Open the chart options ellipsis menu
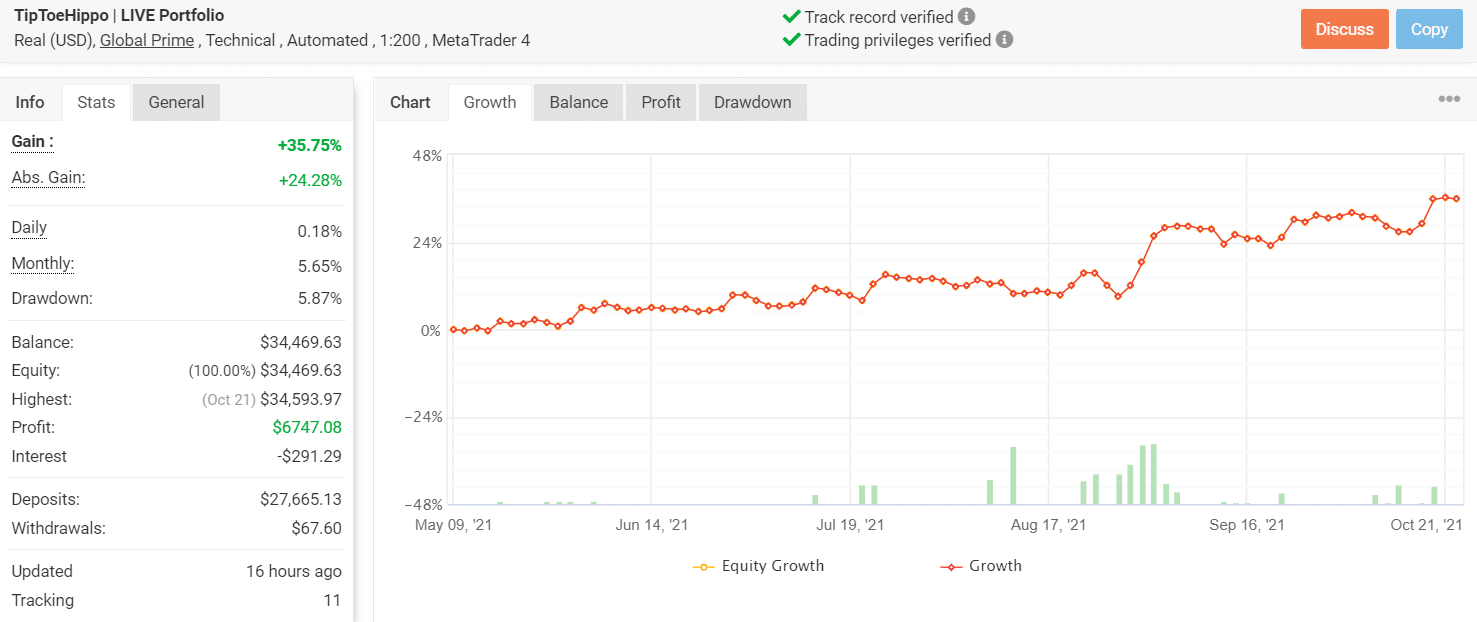The height and width of the screenshot is (622, 1477). [1449, 99]
